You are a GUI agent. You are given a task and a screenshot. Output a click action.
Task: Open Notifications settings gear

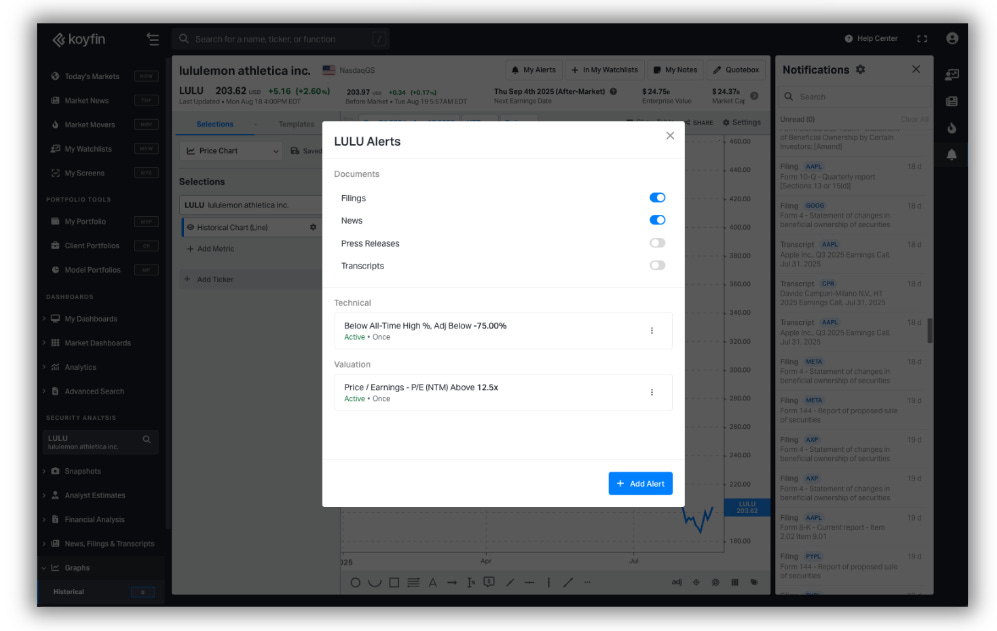tap(860, 69)
